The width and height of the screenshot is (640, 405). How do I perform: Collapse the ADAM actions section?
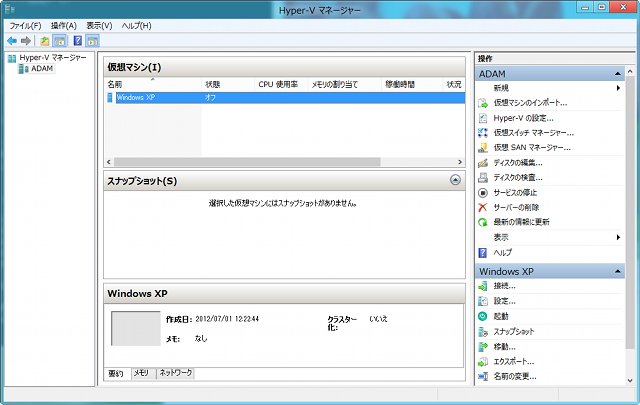point(618,74)
